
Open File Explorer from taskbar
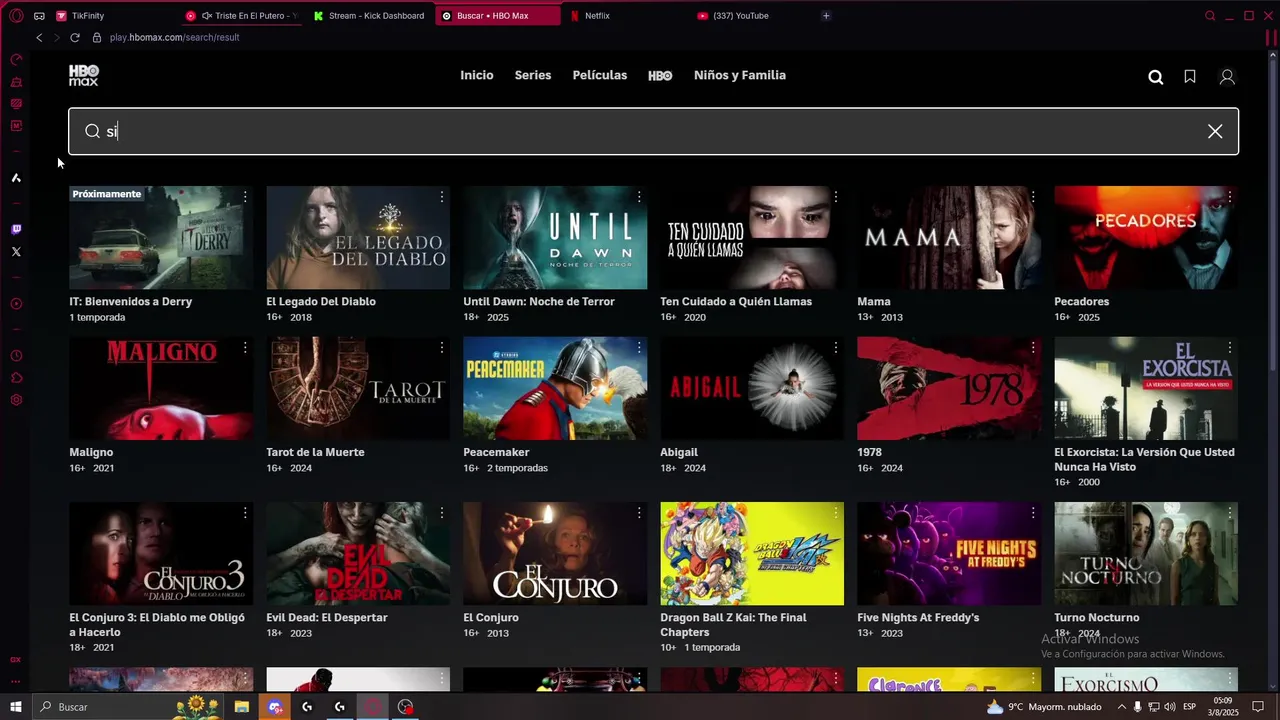[x=242, y=707]
